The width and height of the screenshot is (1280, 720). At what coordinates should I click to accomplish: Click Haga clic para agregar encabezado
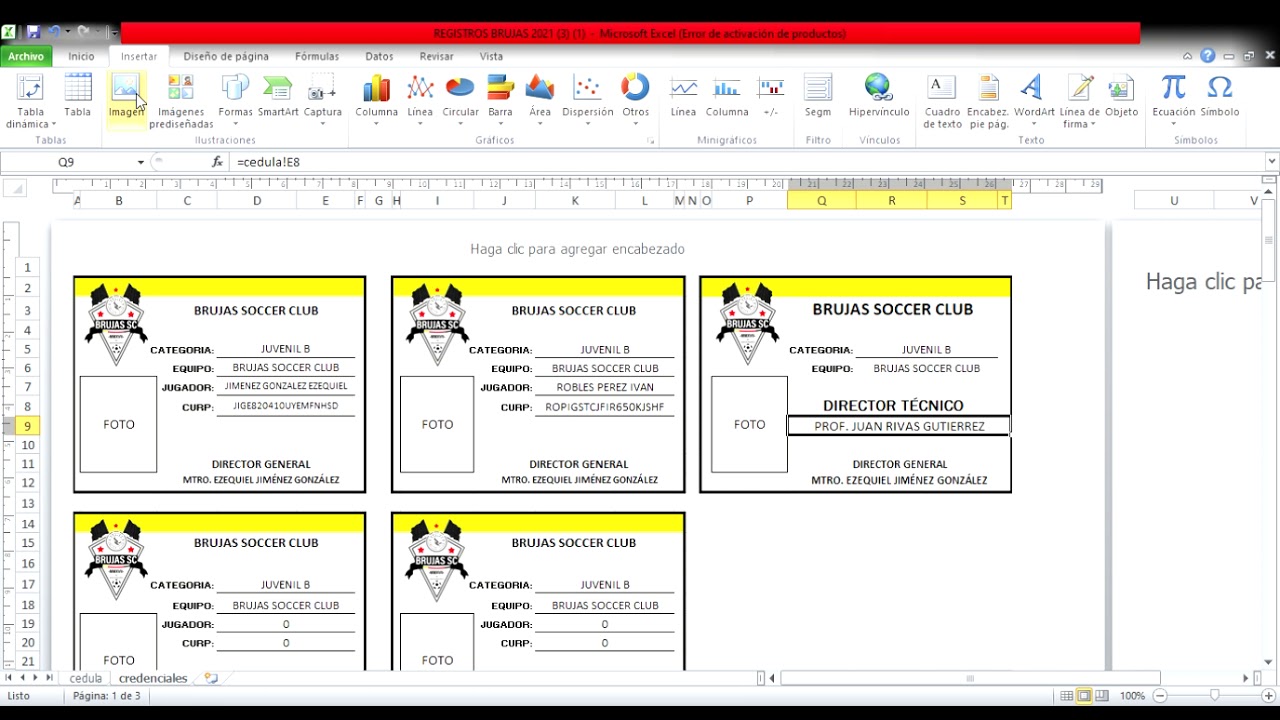(577, 249)
